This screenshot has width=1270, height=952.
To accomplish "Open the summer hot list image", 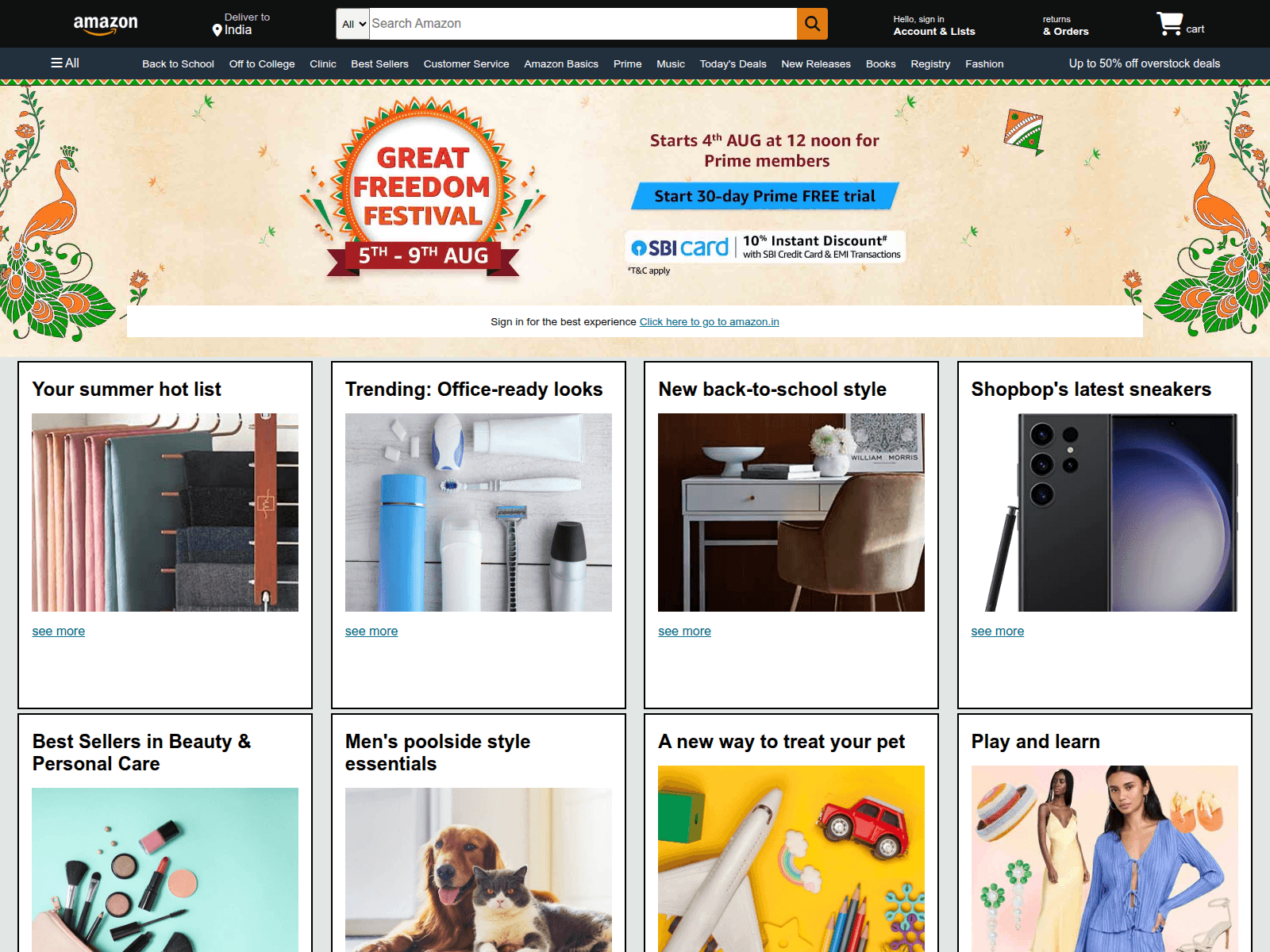I will click(x=165, y=512).
